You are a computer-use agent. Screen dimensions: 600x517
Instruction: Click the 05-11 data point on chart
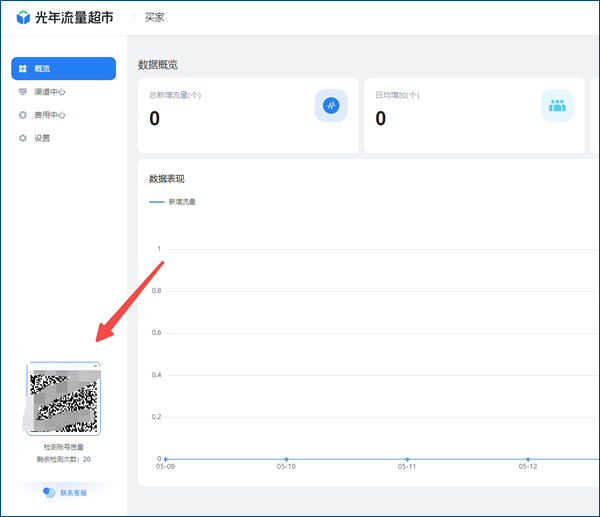pyautogui.click(x=407, y=459)
